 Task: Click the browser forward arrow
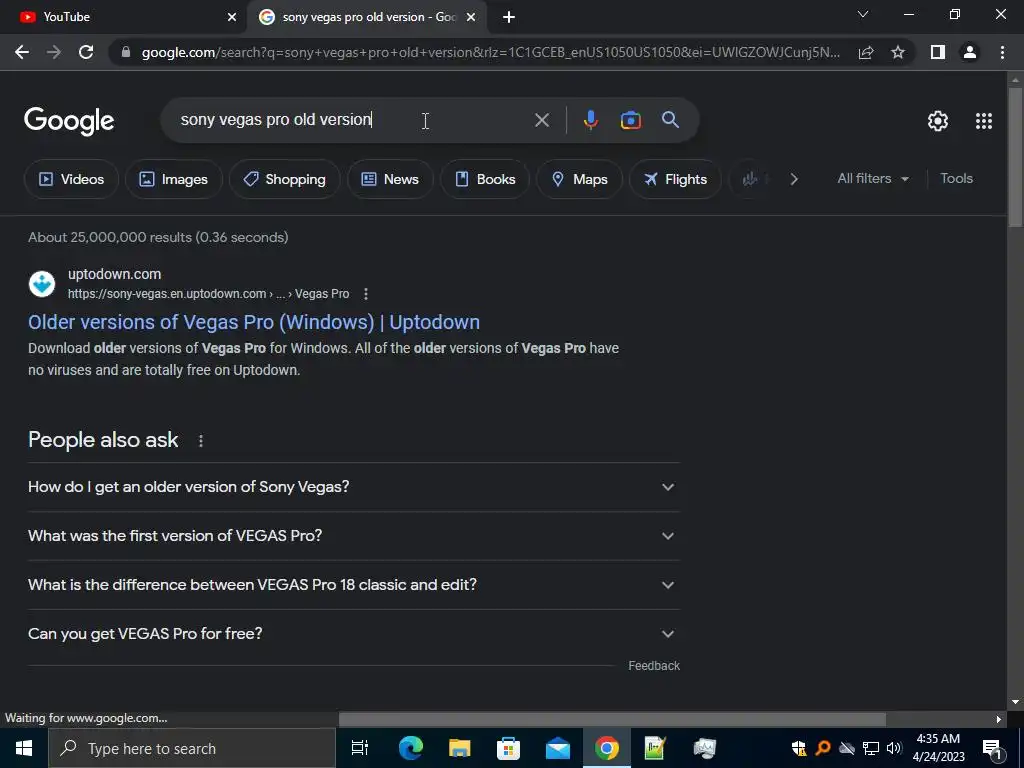(x=54, y=52)
